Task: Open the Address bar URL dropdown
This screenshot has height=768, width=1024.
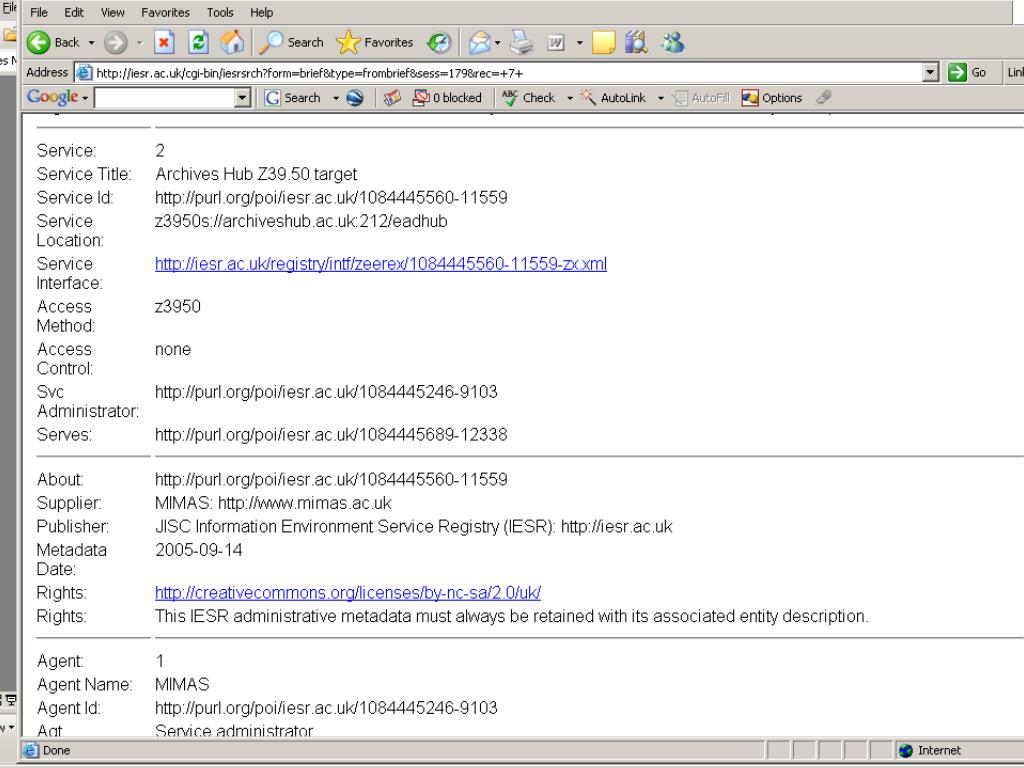Action: (931, 72)
